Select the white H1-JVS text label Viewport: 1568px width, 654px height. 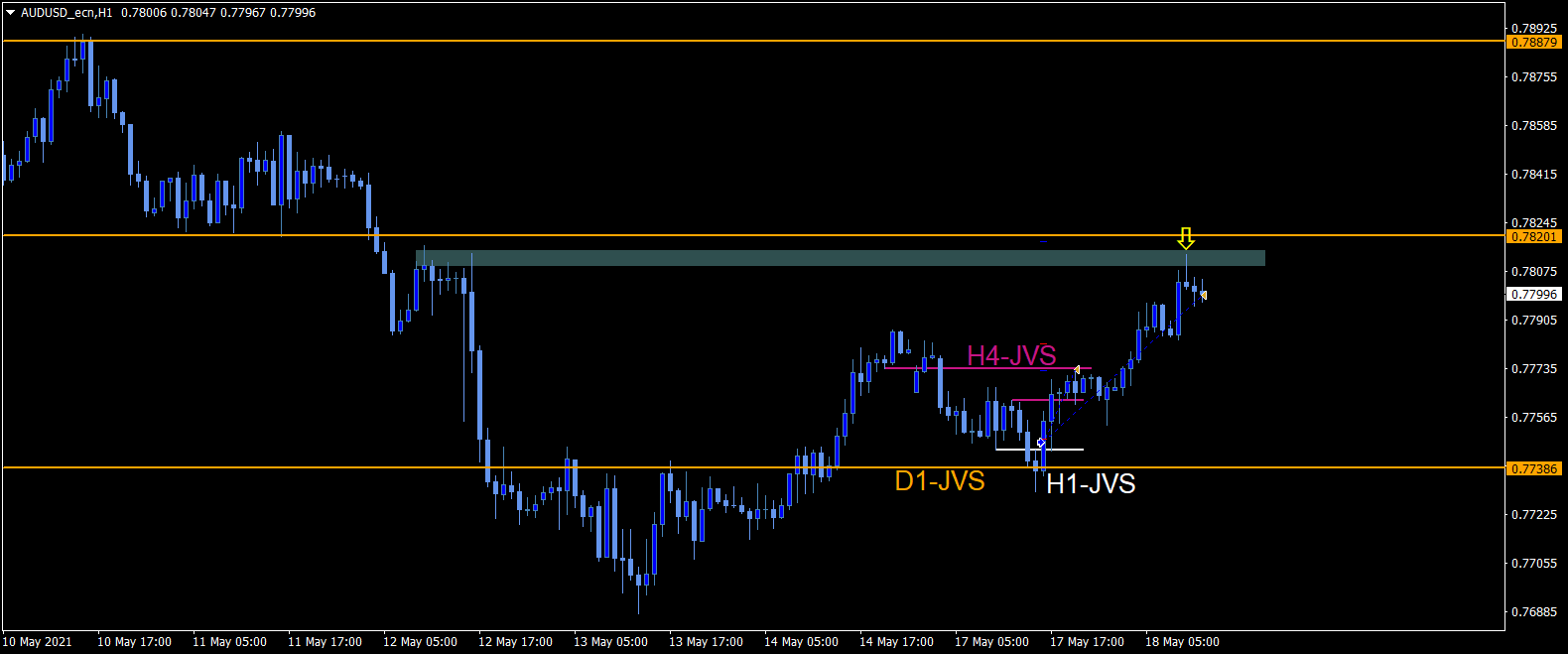coord(1091,484)
